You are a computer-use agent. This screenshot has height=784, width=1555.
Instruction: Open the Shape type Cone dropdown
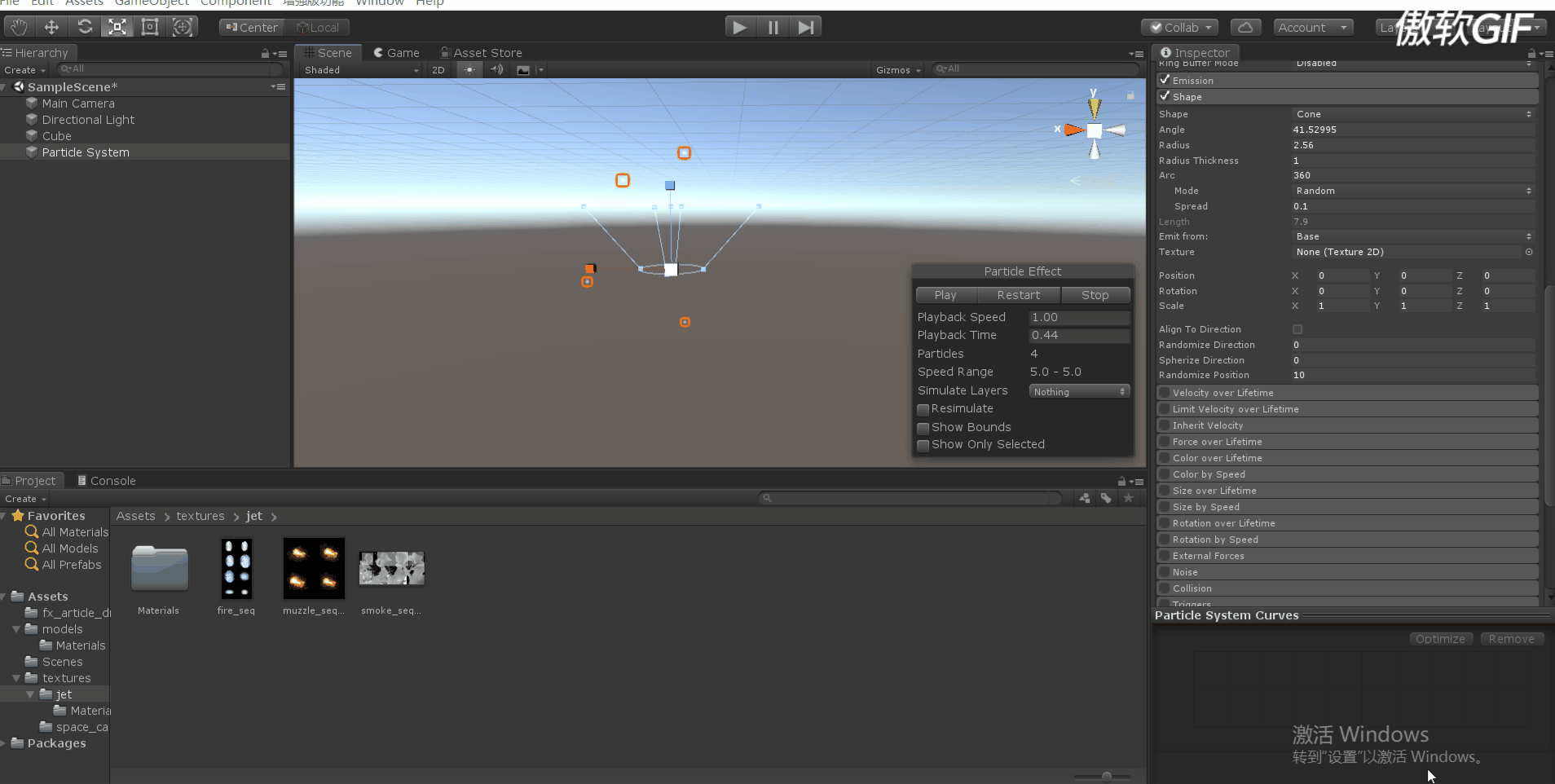point(1413,114)
